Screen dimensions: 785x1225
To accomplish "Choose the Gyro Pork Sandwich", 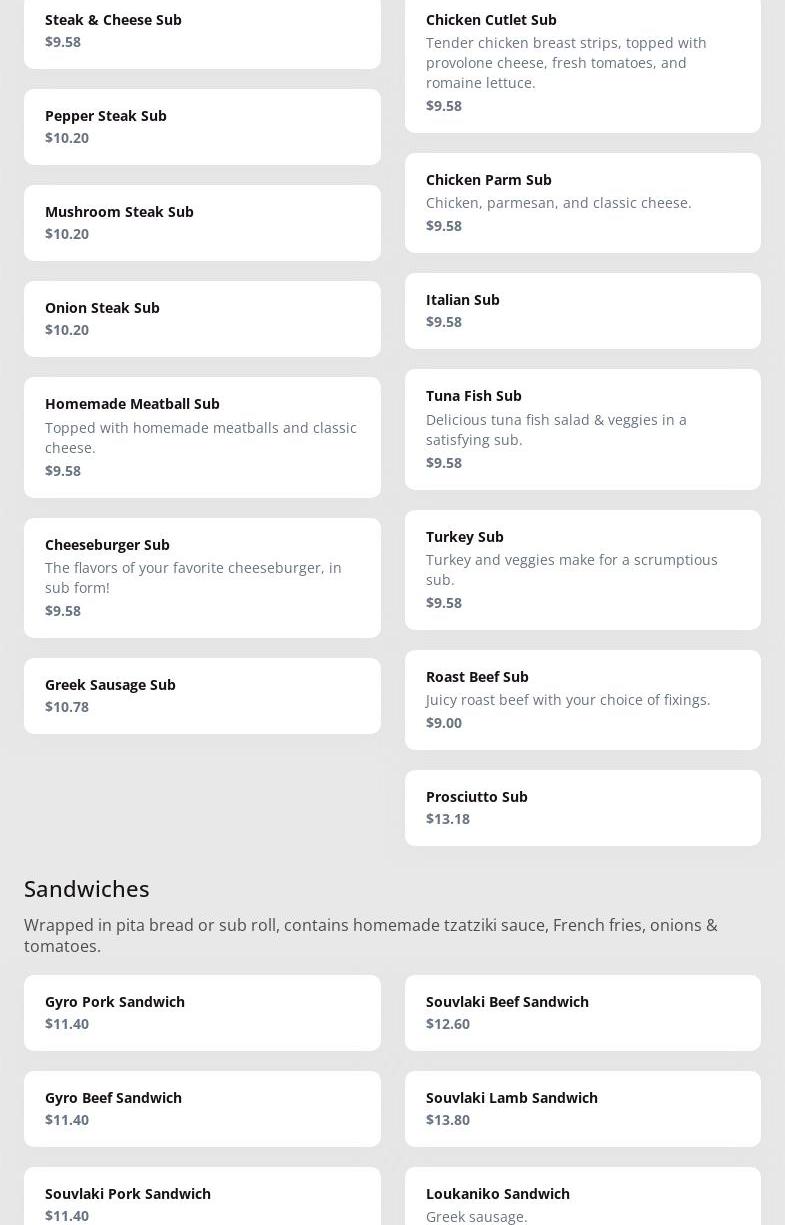I will (x=202, y=1013).
